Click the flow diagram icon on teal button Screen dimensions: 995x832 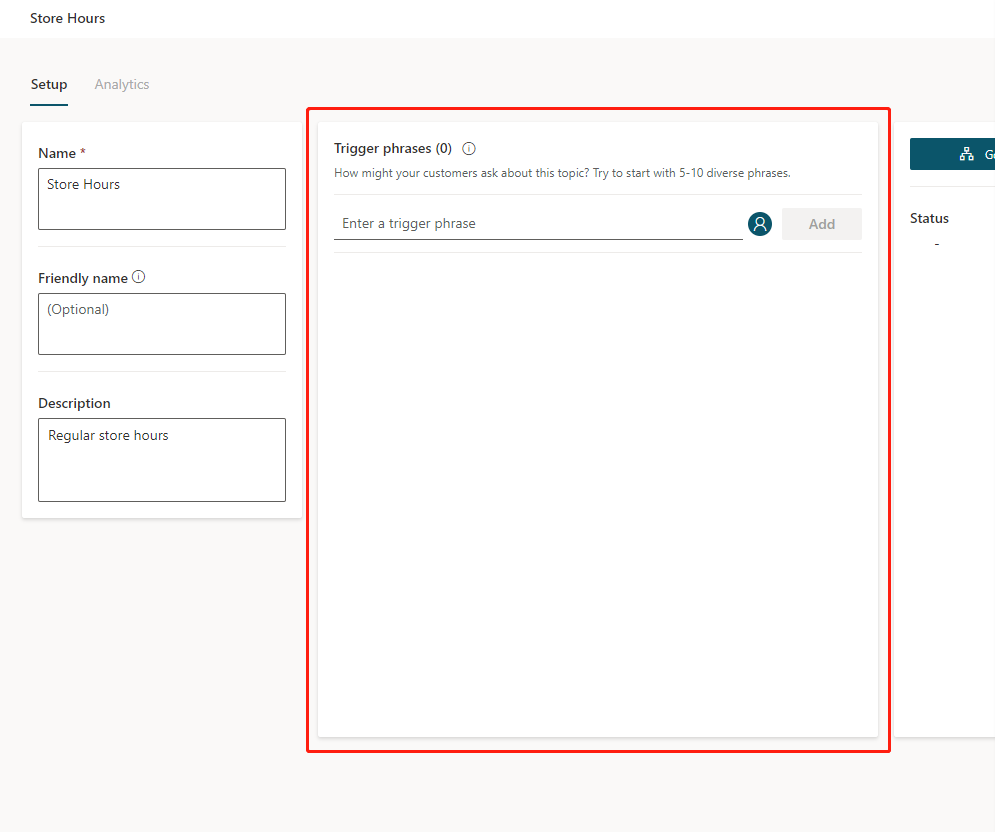click(x=966, y=154)
